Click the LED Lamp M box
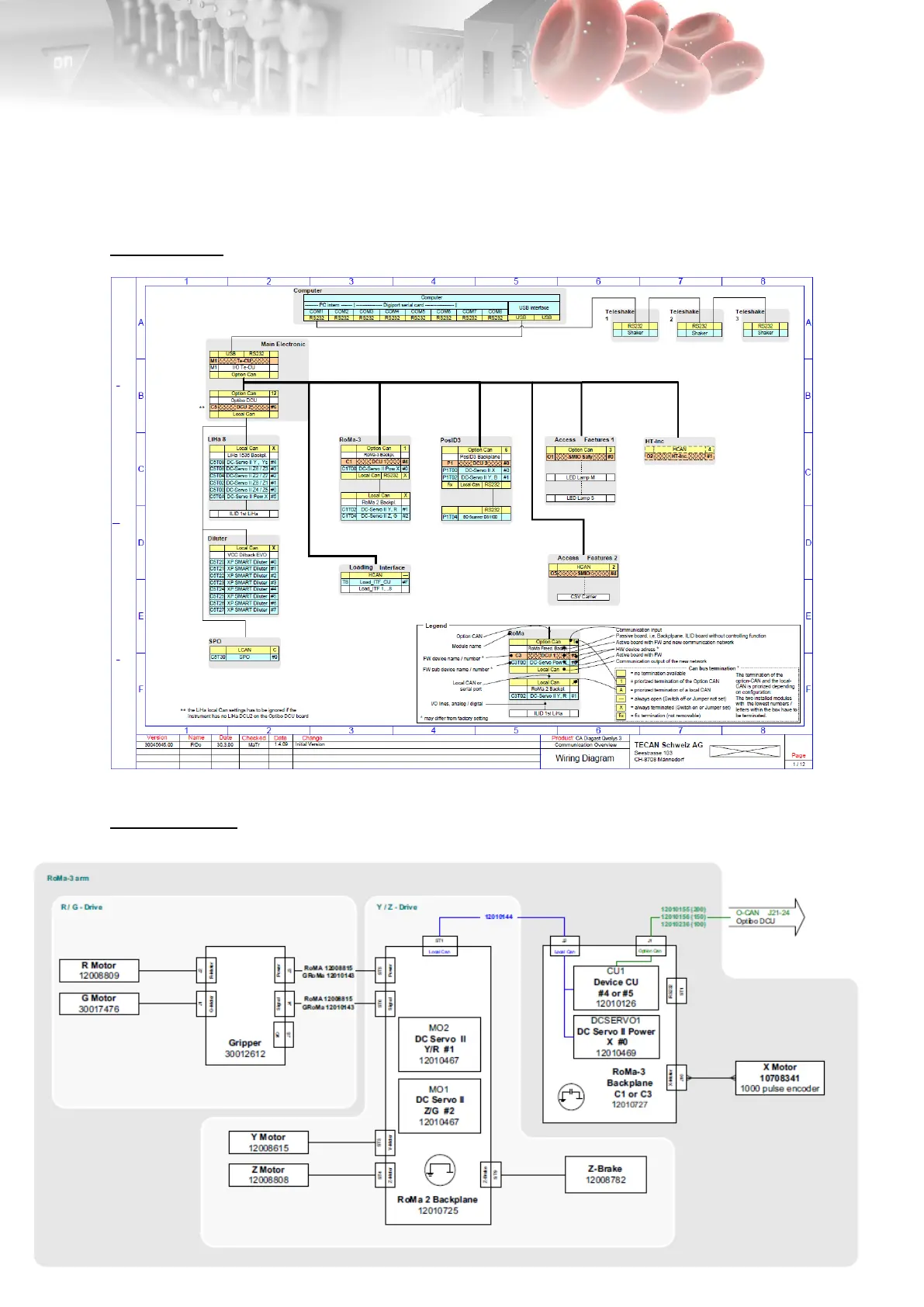924x1307 pixels. point(580,477)
